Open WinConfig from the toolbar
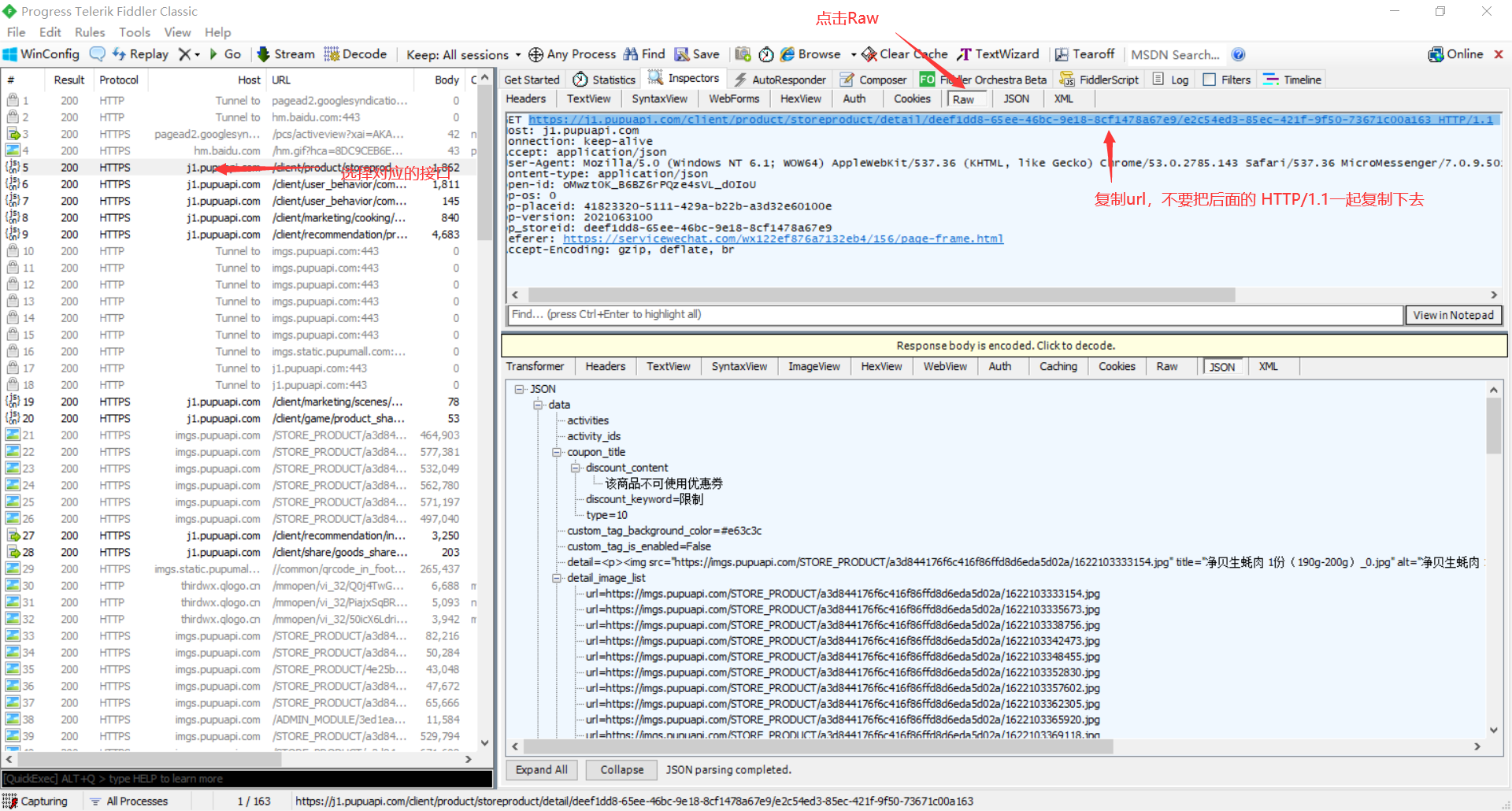The image size is (1512, 811). [x=41, y=54]
